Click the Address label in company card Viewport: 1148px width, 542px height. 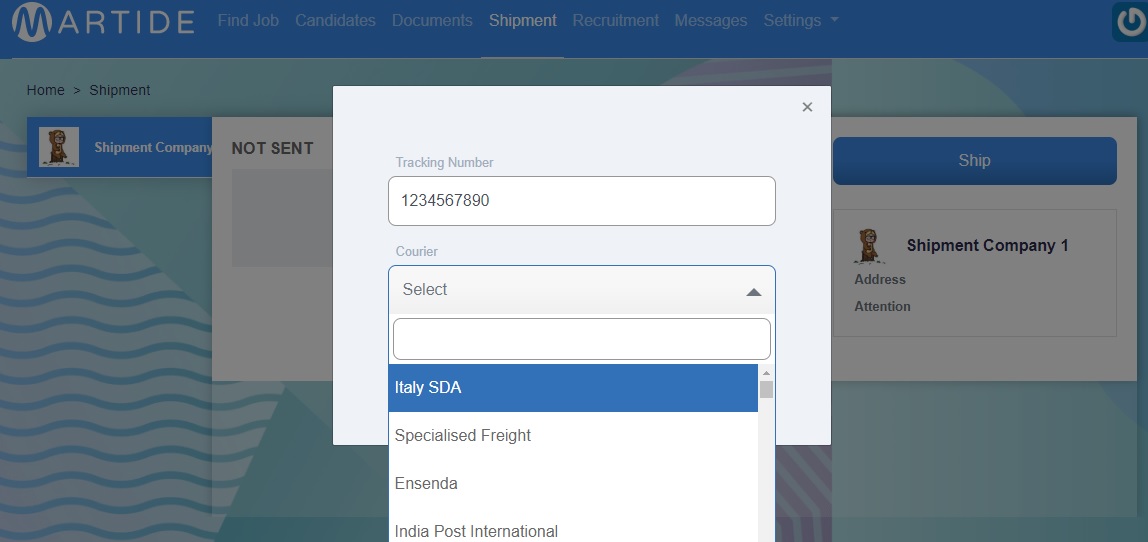click(880, 280)
